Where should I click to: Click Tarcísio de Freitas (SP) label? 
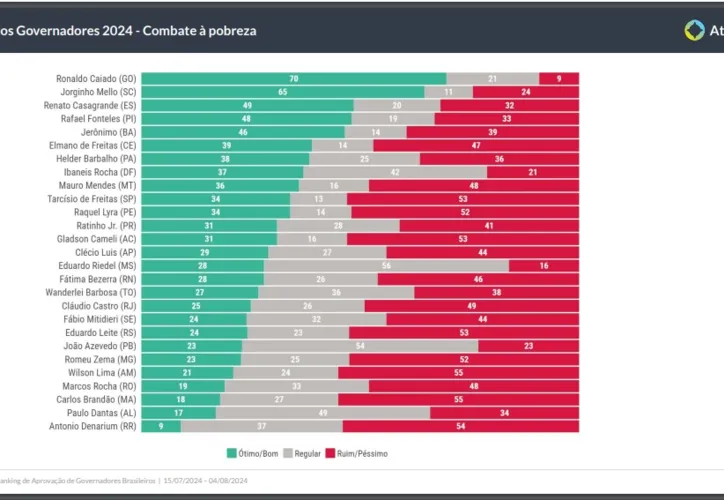click(93, 199)
